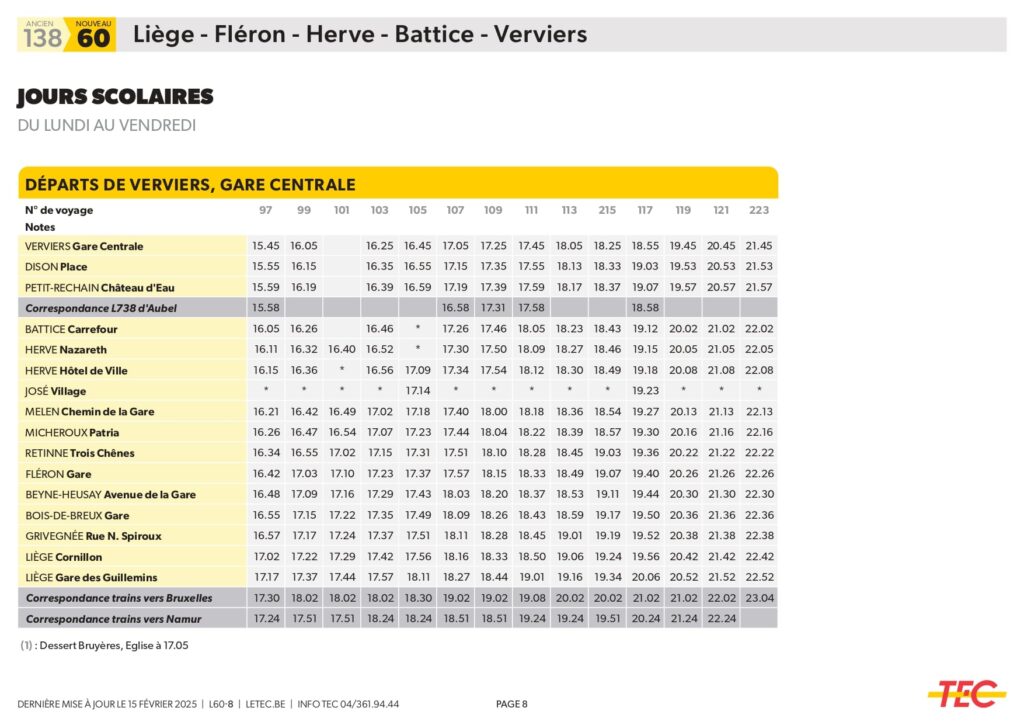Click the 23.04 Bruxelles connection time
1024x725 pixels.
coord(759,598)
